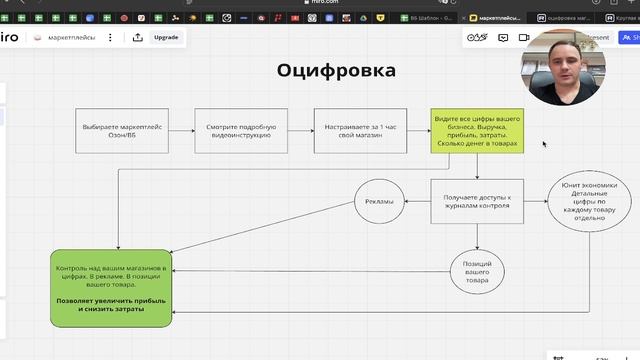This screenshot has height=360, width=640.
Task: Open the collaboration tools timer-and-reactions icon
Action: pos(477,38)
